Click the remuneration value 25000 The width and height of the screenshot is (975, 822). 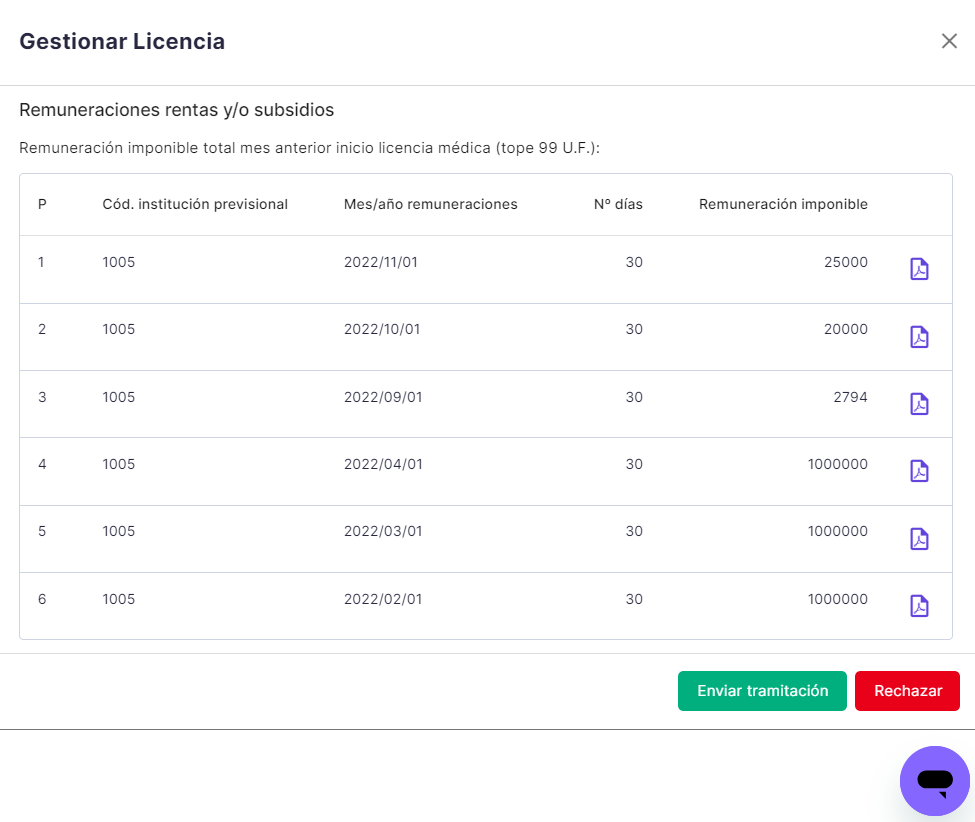846,262
